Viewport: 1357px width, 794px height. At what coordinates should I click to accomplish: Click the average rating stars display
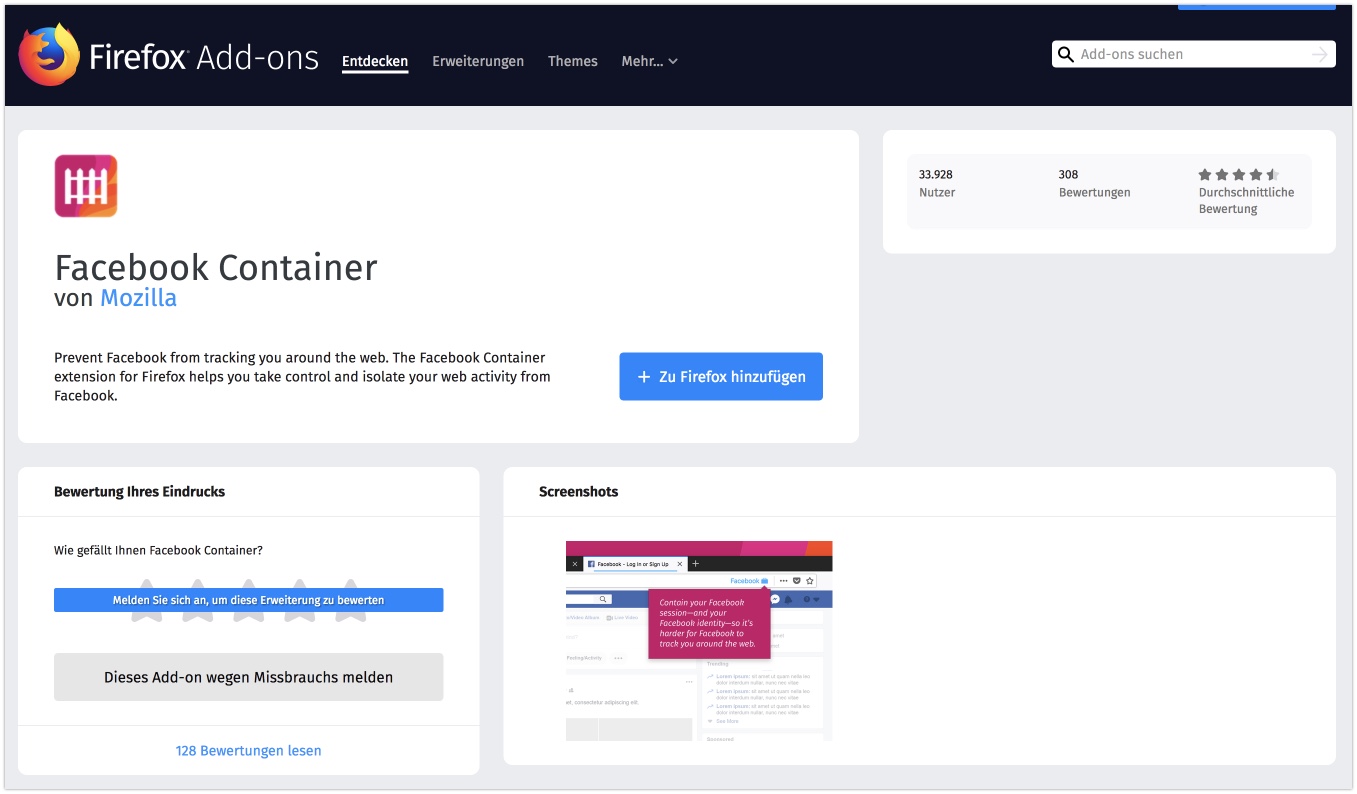1238,174
